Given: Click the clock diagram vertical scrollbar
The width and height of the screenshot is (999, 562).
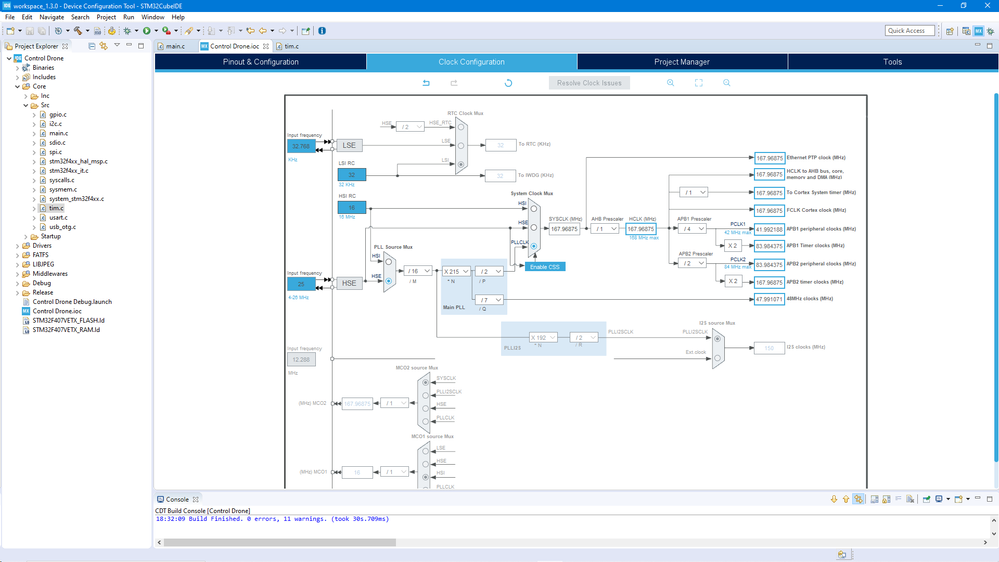Looking at the screenshot, I should [x=996, y=278].
